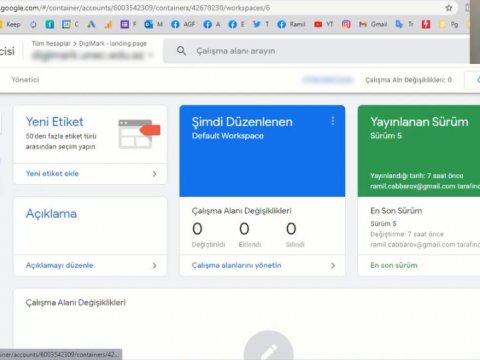Click the Yeni Etiket card title
Image resolution: width=480 pixels, height=360 pixels.
[x=55, y=122]
